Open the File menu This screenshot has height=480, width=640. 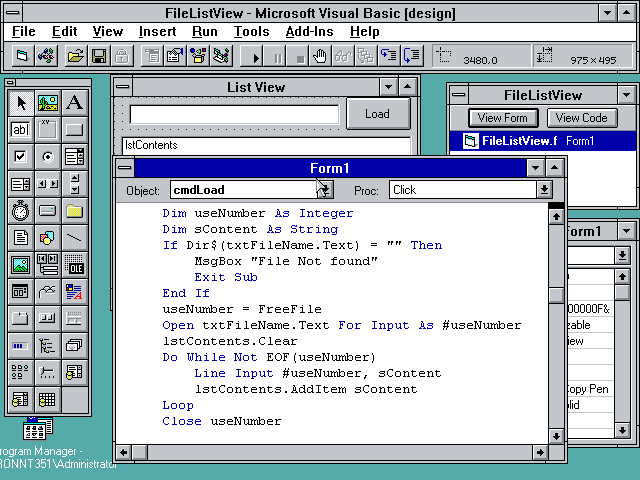tap(24, 31)
